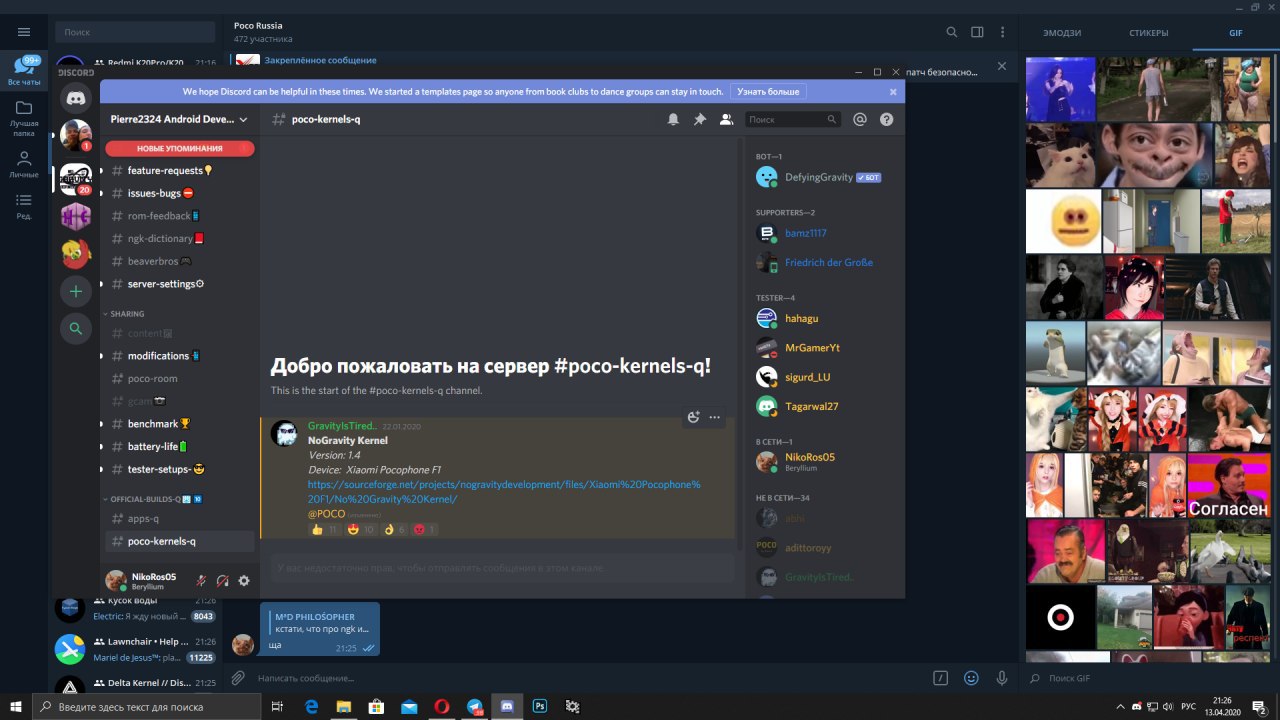1280x720 pixels.
Task: Open Lawnchair • Help chat in Telegram
Action: tap(136, 649)
